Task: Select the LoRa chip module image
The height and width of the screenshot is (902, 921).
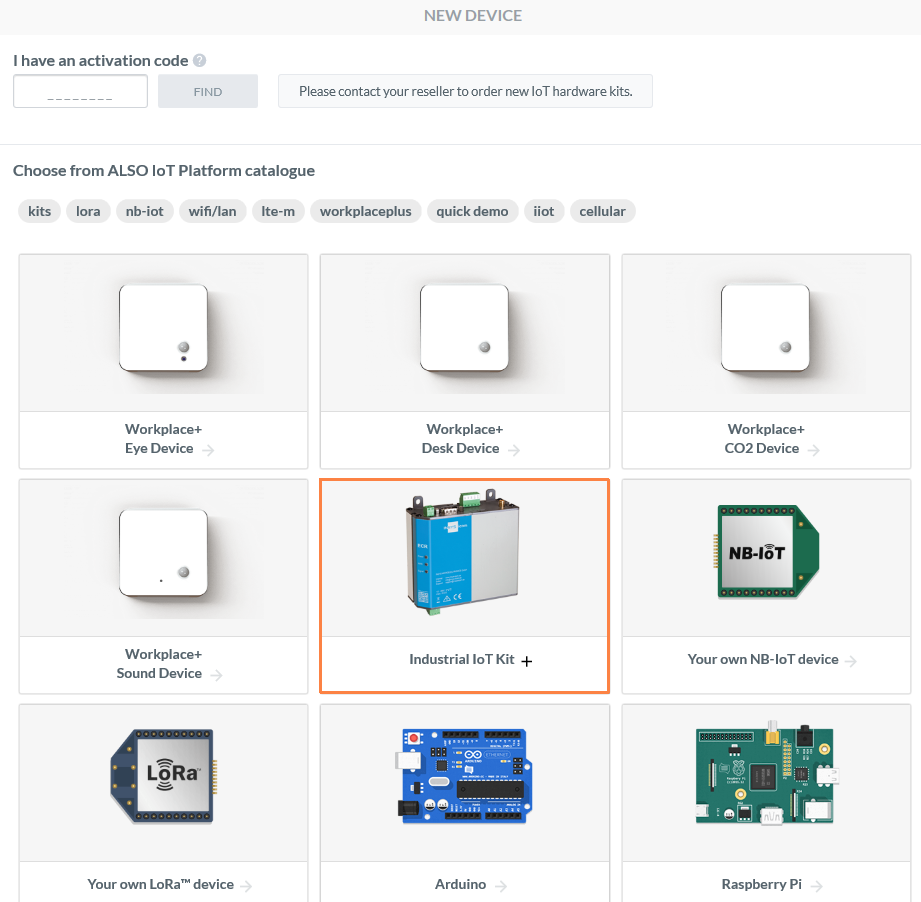Action: pyautogui.click(x=163, y=776)
